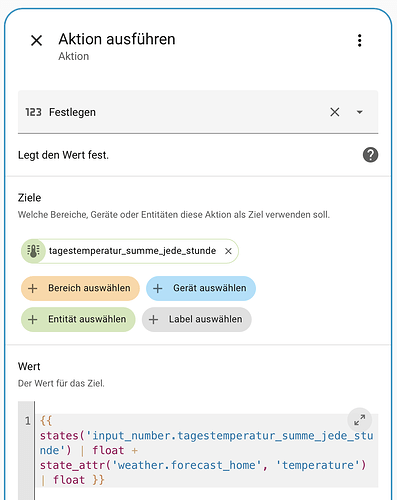Click the 123 icon before Festlegen
397x500 pixels.
(x=33, y=112)
